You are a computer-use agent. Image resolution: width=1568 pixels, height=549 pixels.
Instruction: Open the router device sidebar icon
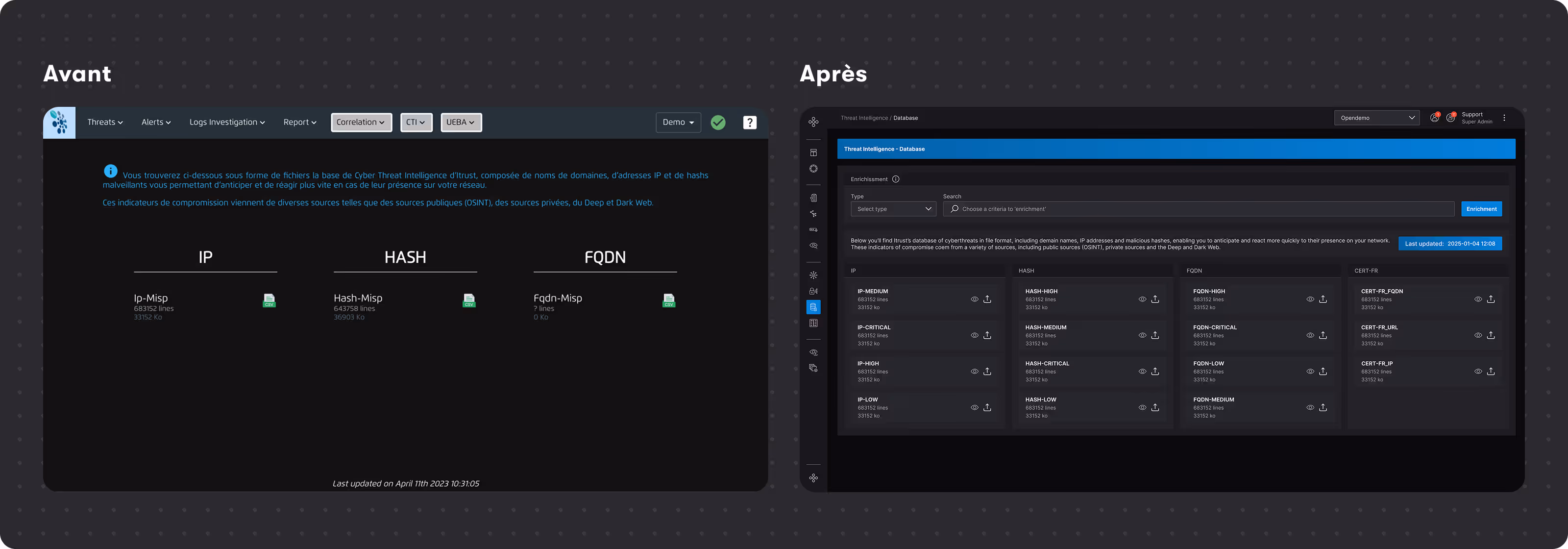pyautogui.click(x=813, y=229)
